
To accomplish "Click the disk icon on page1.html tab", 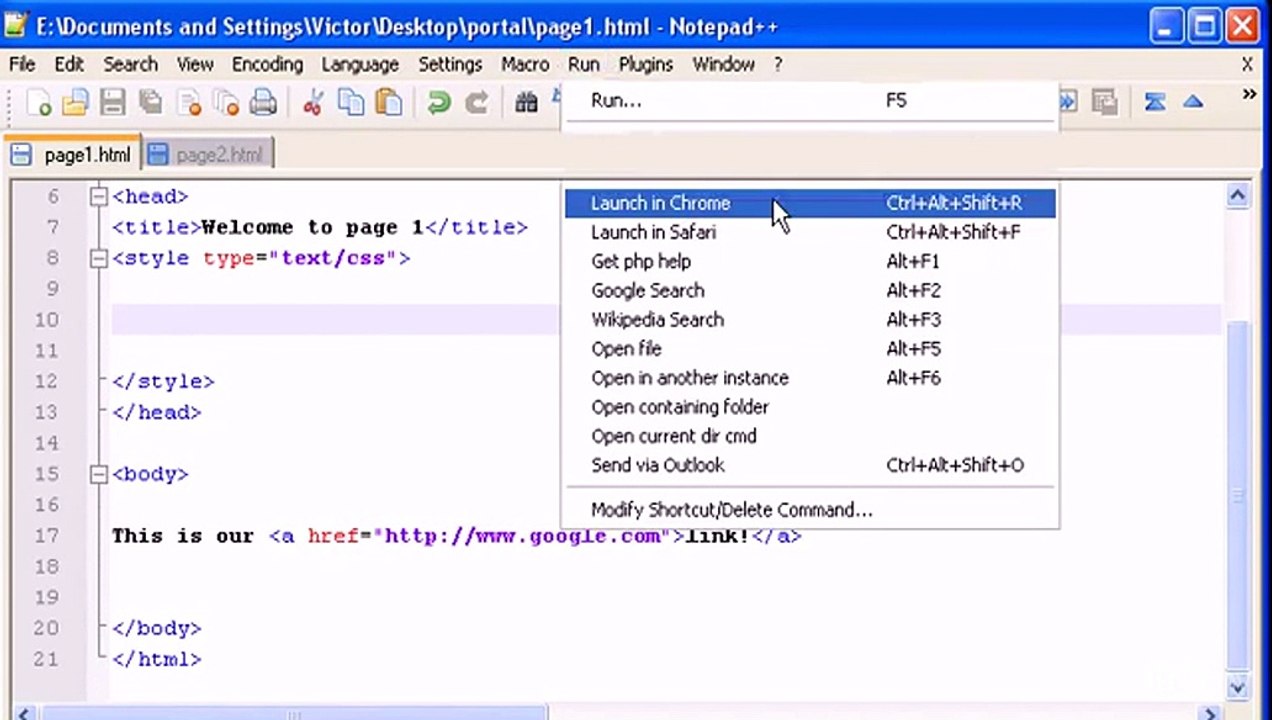I will pos(21,155).
